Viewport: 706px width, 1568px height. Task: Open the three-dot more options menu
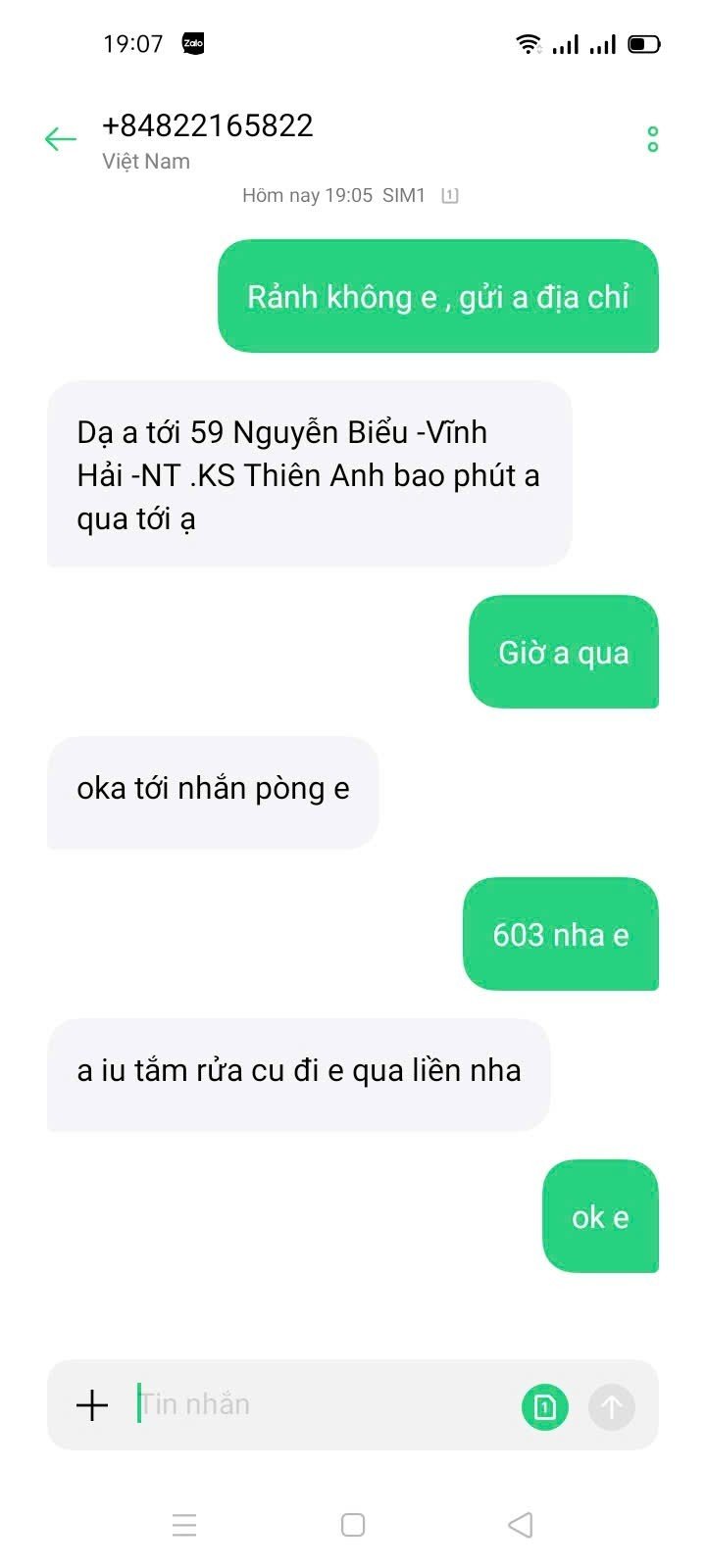652,139
